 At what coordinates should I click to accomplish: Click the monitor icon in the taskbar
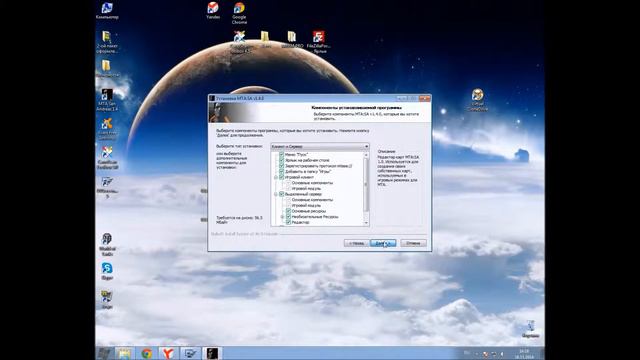(x=190, y=353)
